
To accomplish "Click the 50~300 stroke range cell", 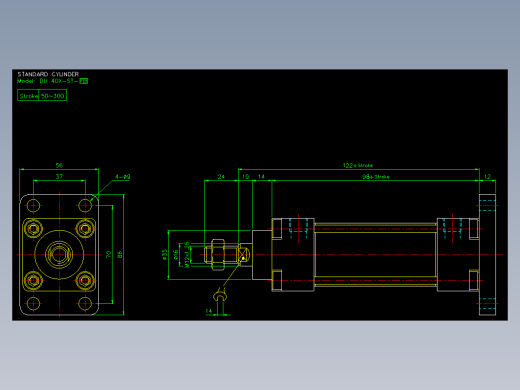I will click(x=53, y=96).
